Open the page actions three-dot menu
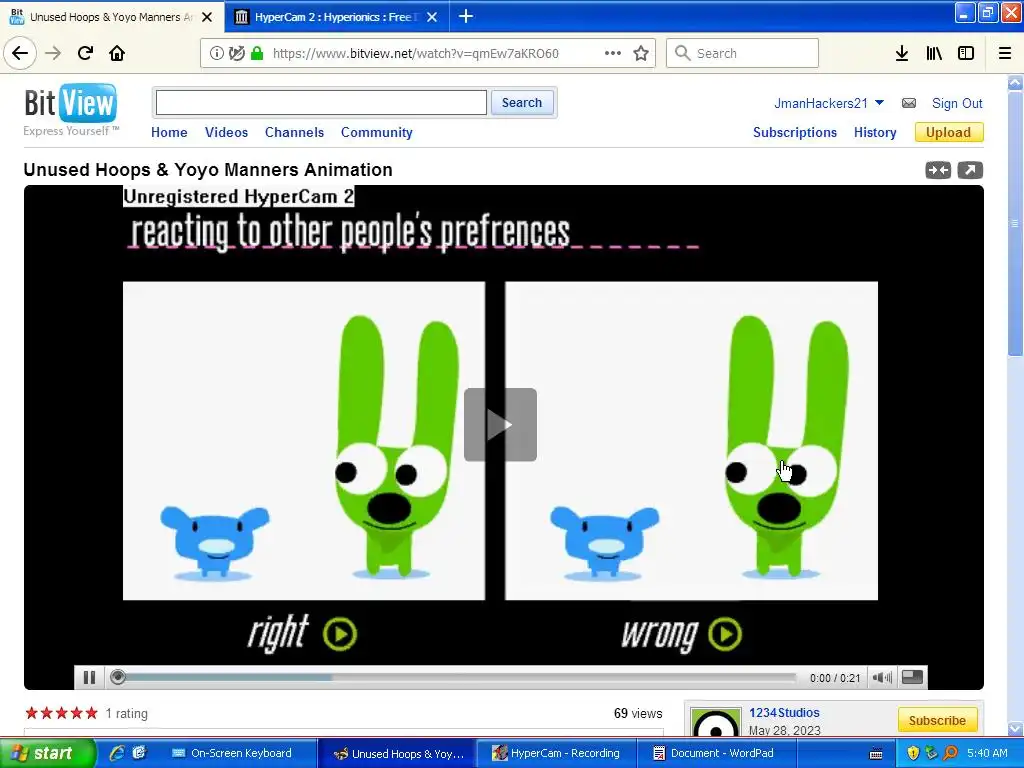The image size is (1024, 768). (x=613, y=54)
